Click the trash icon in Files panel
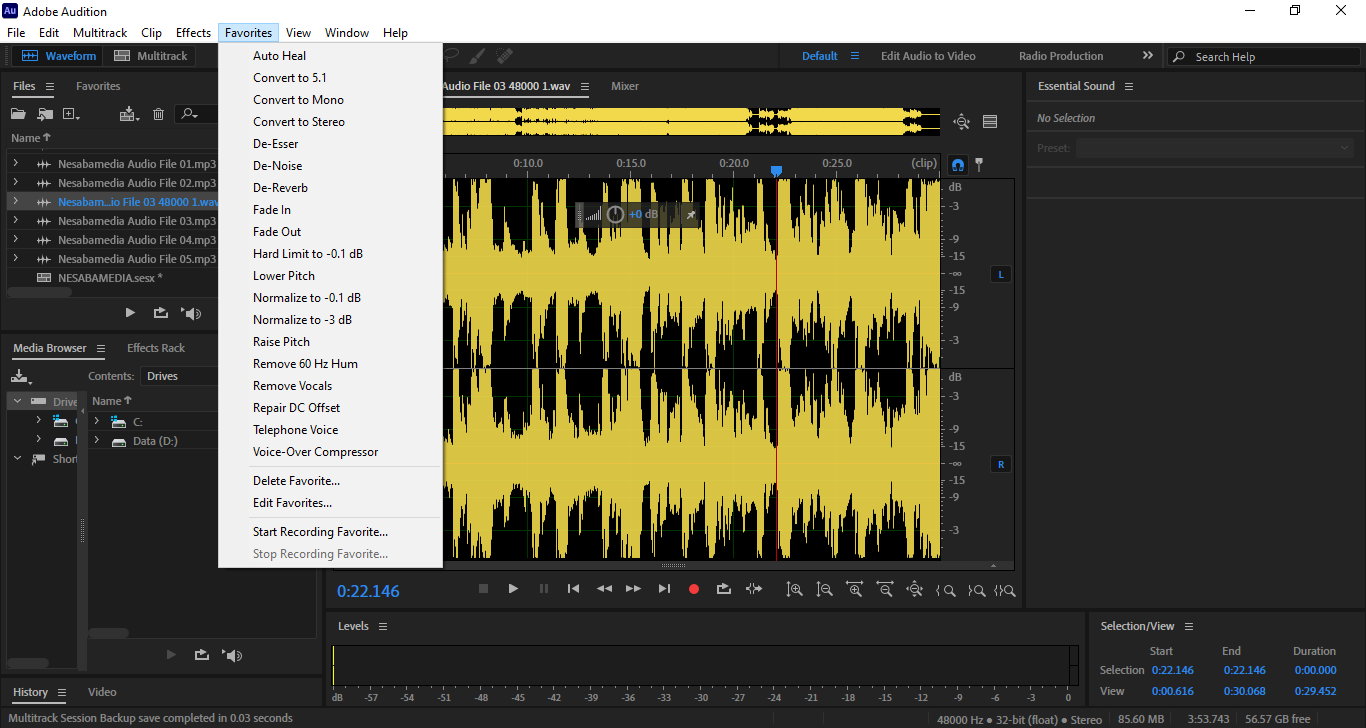The image size is (1366, 728). click(158, 114)
